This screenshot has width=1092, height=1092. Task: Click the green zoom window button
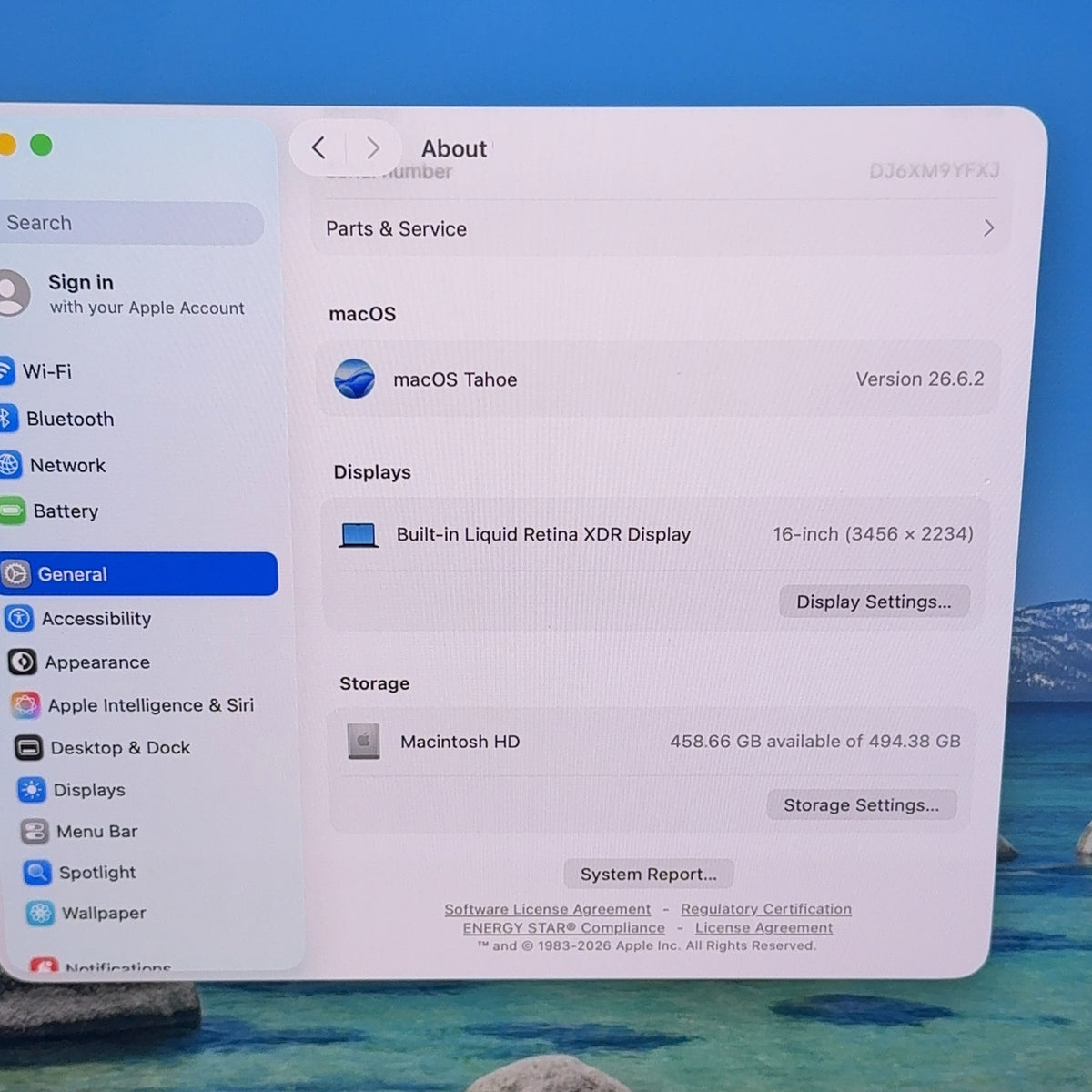(x=41, y=145)
